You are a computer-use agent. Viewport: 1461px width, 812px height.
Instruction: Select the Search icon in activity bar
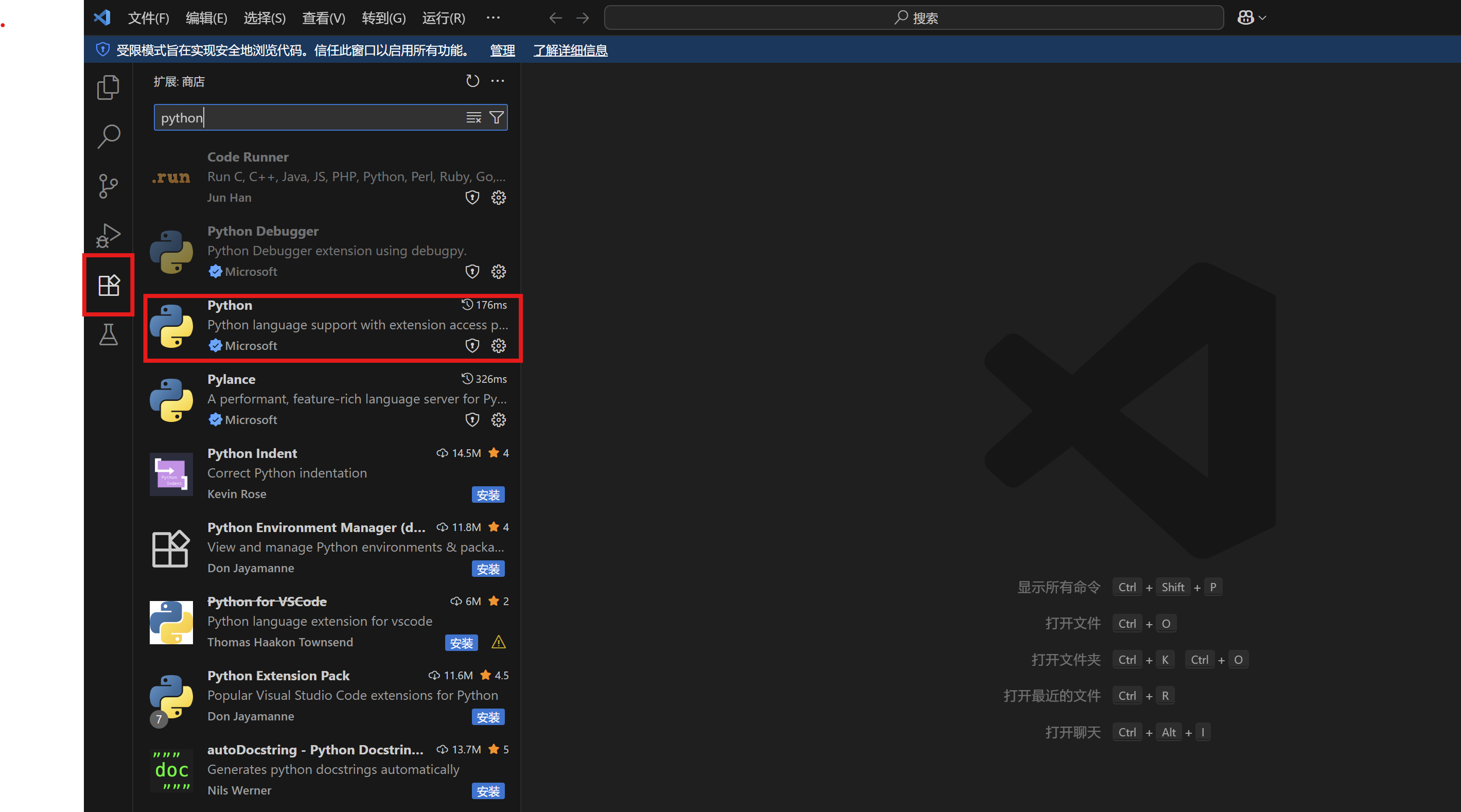[x=108, y=136]
